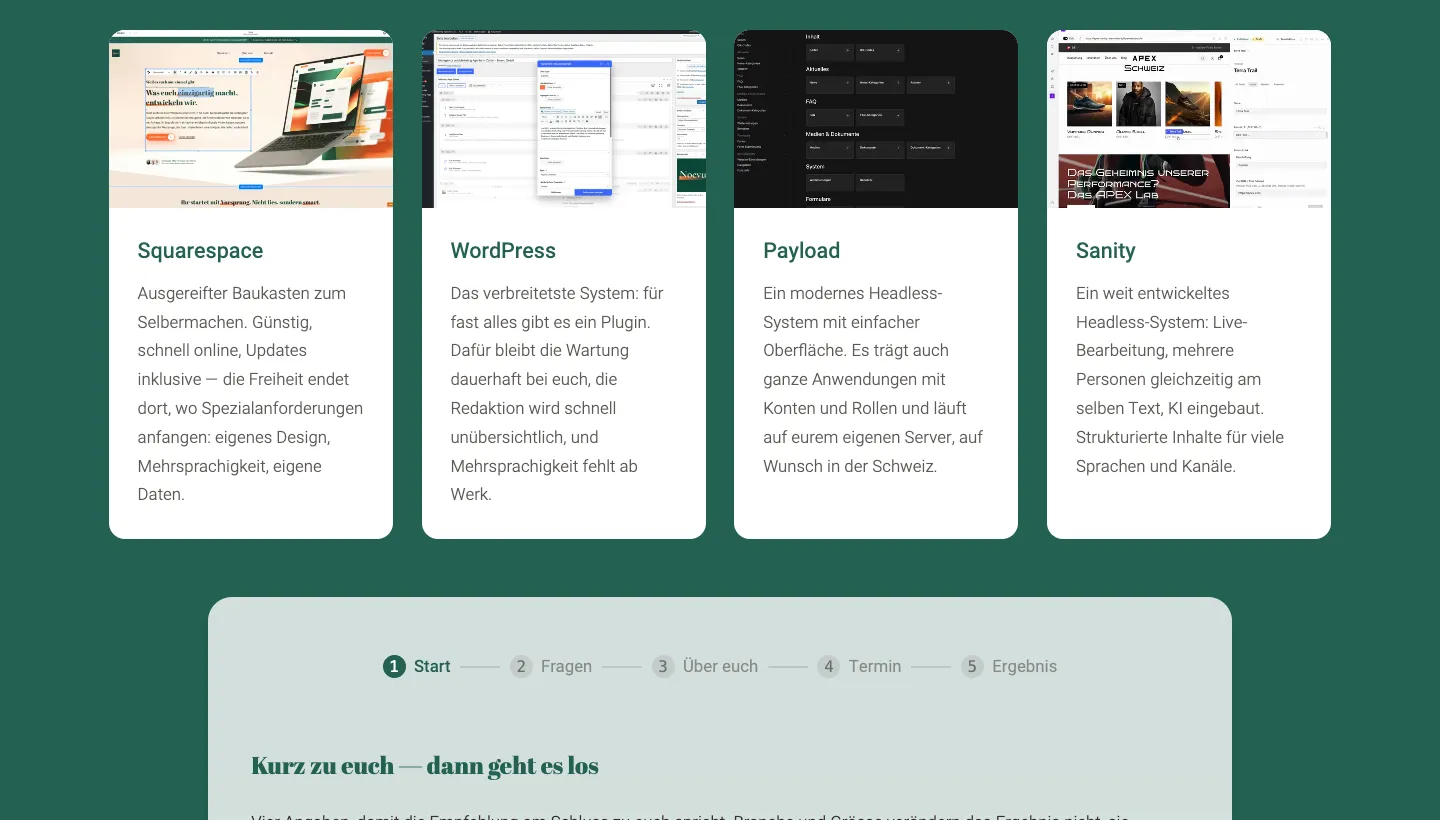Image resolution: width=1440 pixels, height=820 pixels.
Task: Click the Payload description starting 'Ein modernes Headless-System'
Action: [873, 380]
